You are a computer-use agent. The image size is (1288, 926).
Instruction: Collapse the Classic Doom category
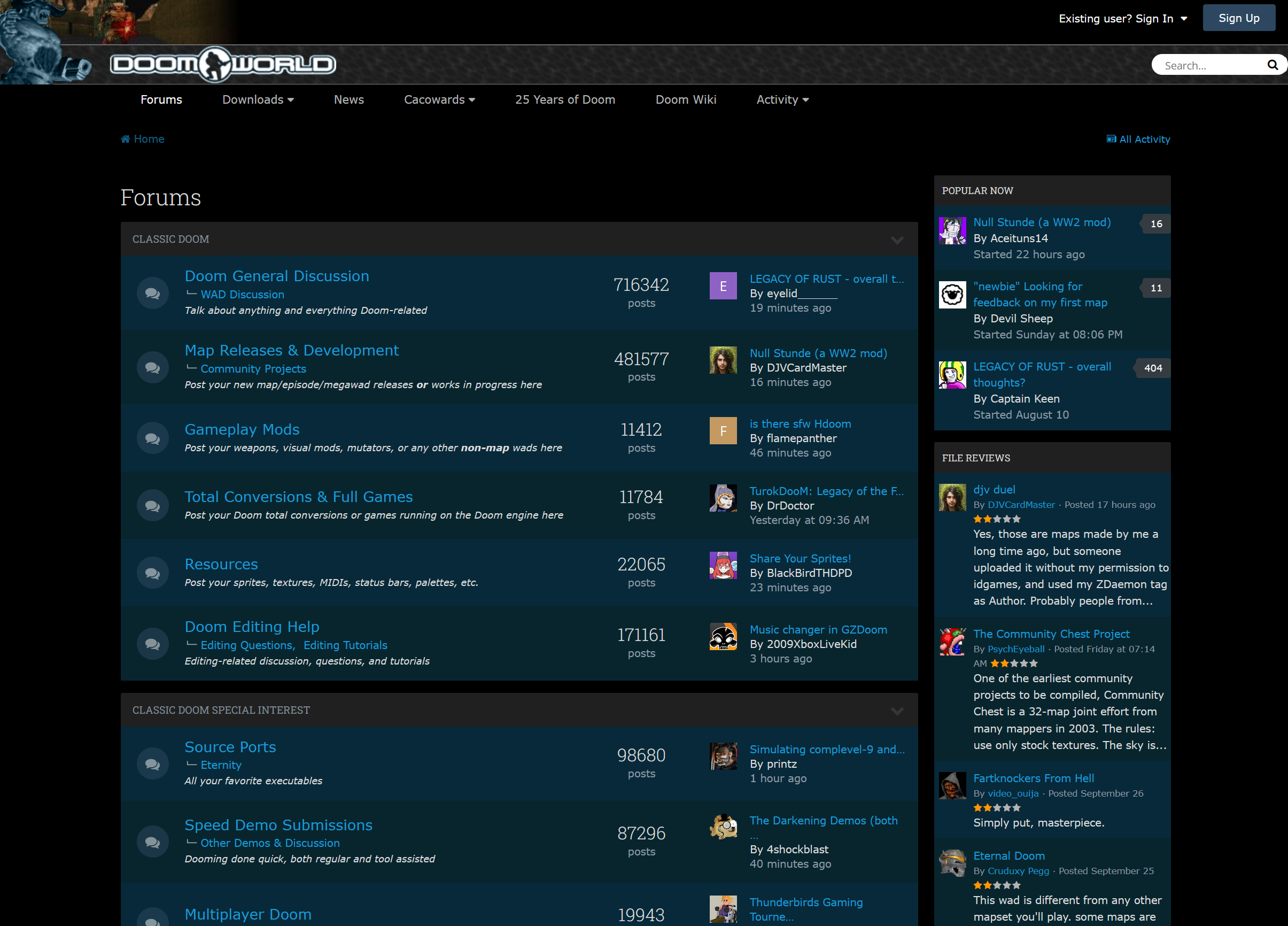(897, 240)
